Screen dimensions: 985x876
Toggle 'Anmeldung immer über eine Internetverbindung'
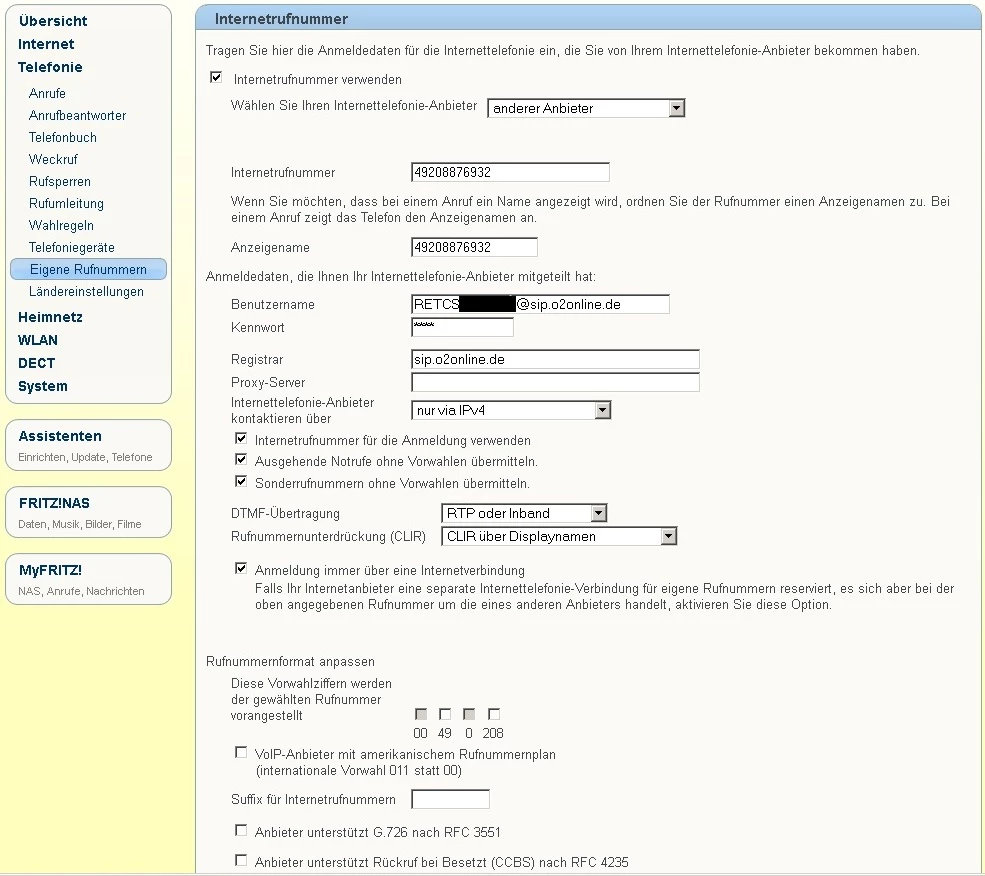point(241,568)
